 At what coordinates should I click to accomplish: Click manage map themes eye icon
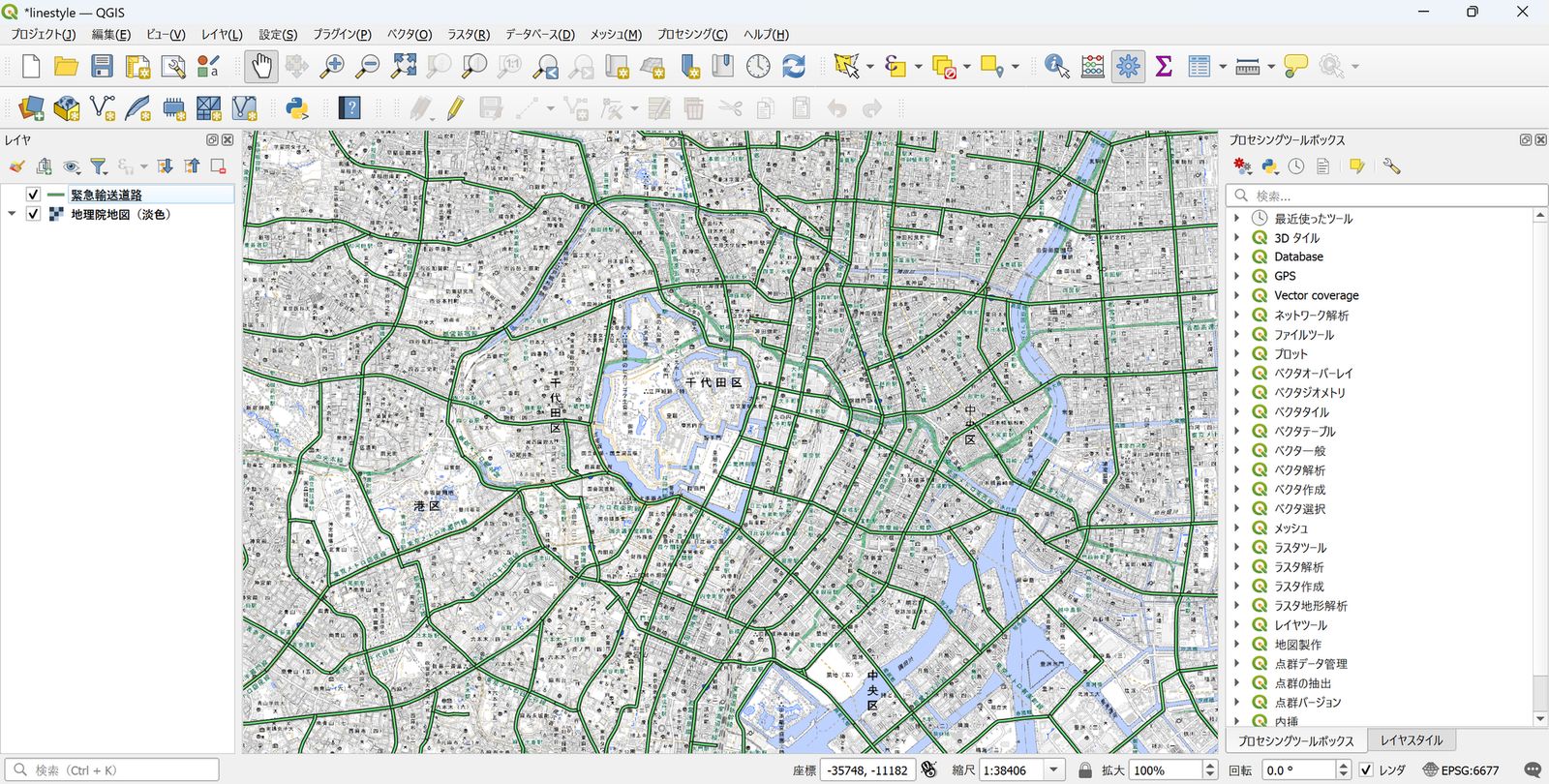tap(71, 166)
